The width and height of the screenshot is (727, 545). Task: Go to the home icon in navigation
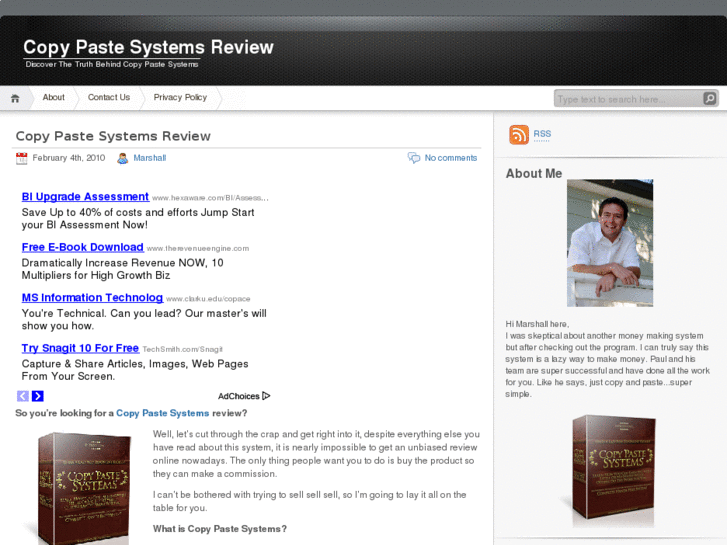click(15, 98)
